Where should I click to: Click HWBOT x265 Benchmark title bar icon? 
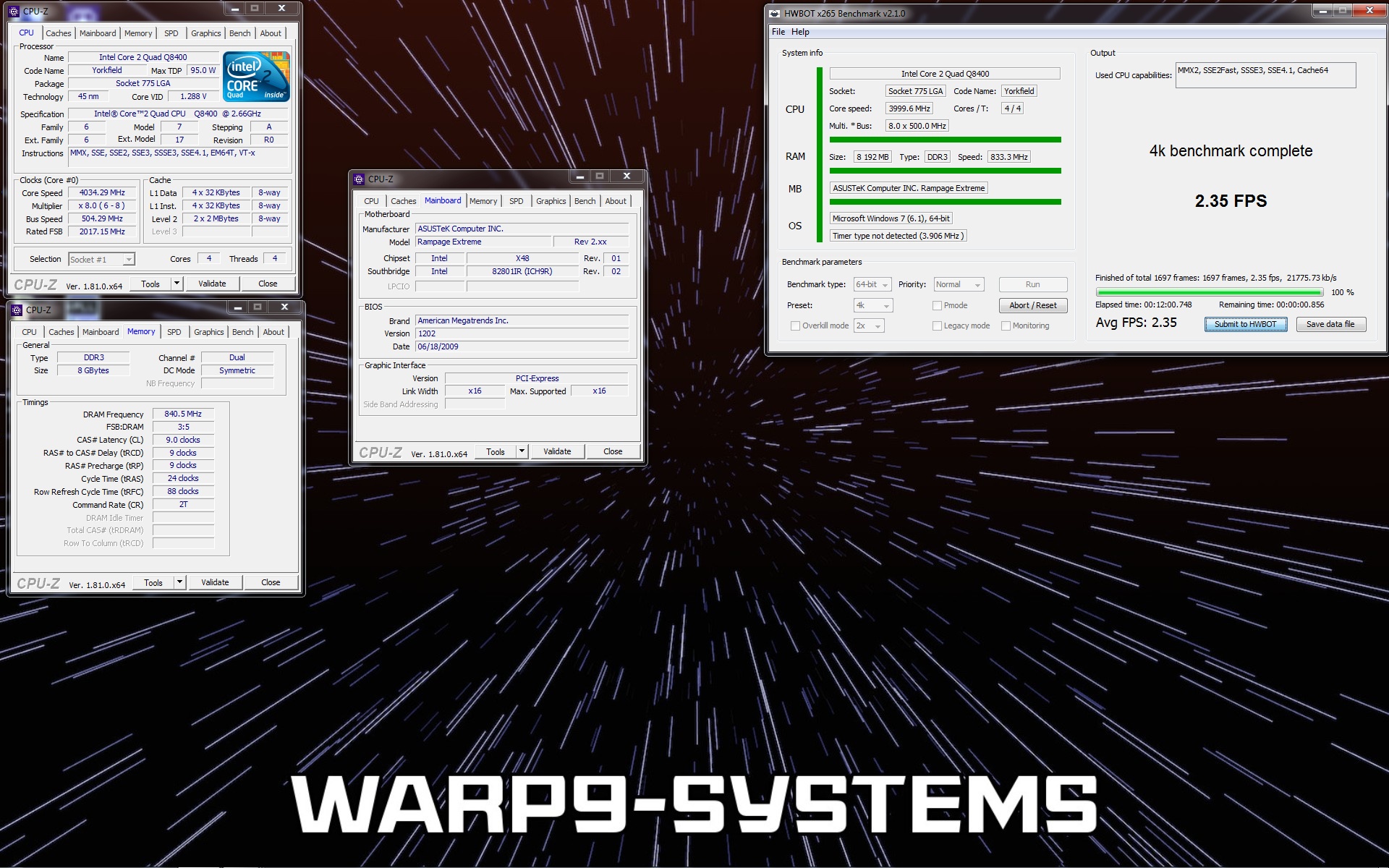775,13
